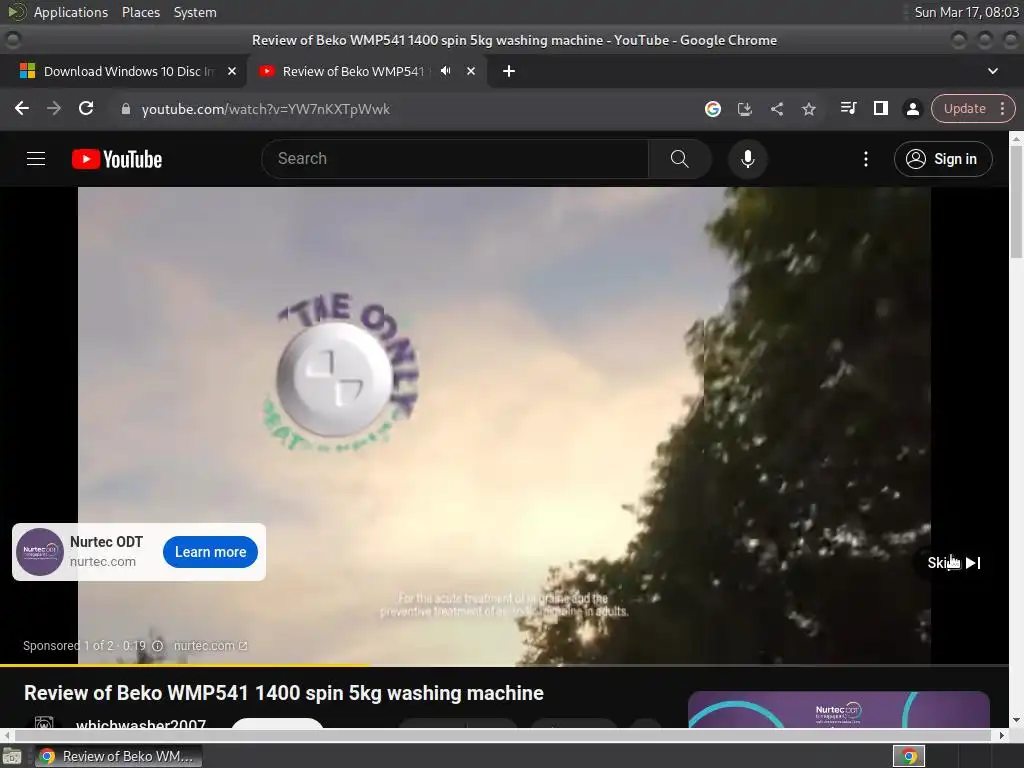Show desktop icon in bottom panel
Image resolution: width=1024 pixels, height=768 pixels.
[x=12, y=756]
